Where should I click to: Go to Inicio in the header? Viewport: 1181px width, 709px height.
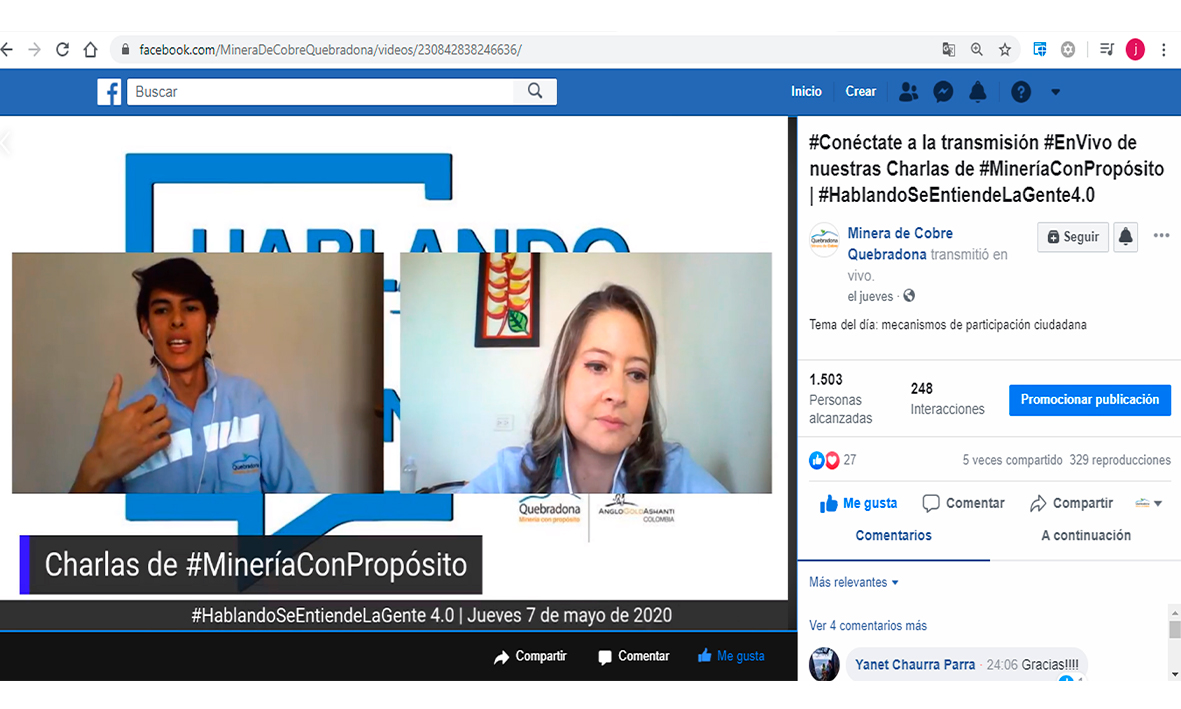point(806,91)
